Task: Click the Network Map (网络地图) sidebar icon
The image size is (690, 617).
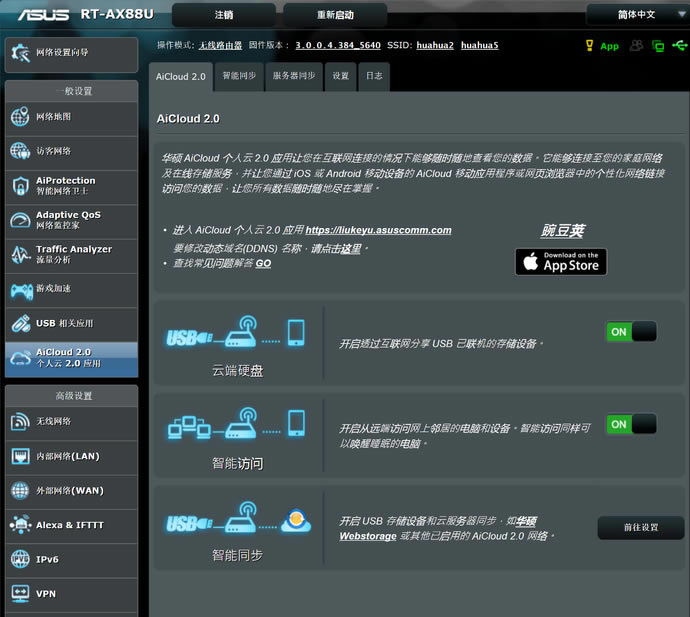Action: (x=20, y=117)
